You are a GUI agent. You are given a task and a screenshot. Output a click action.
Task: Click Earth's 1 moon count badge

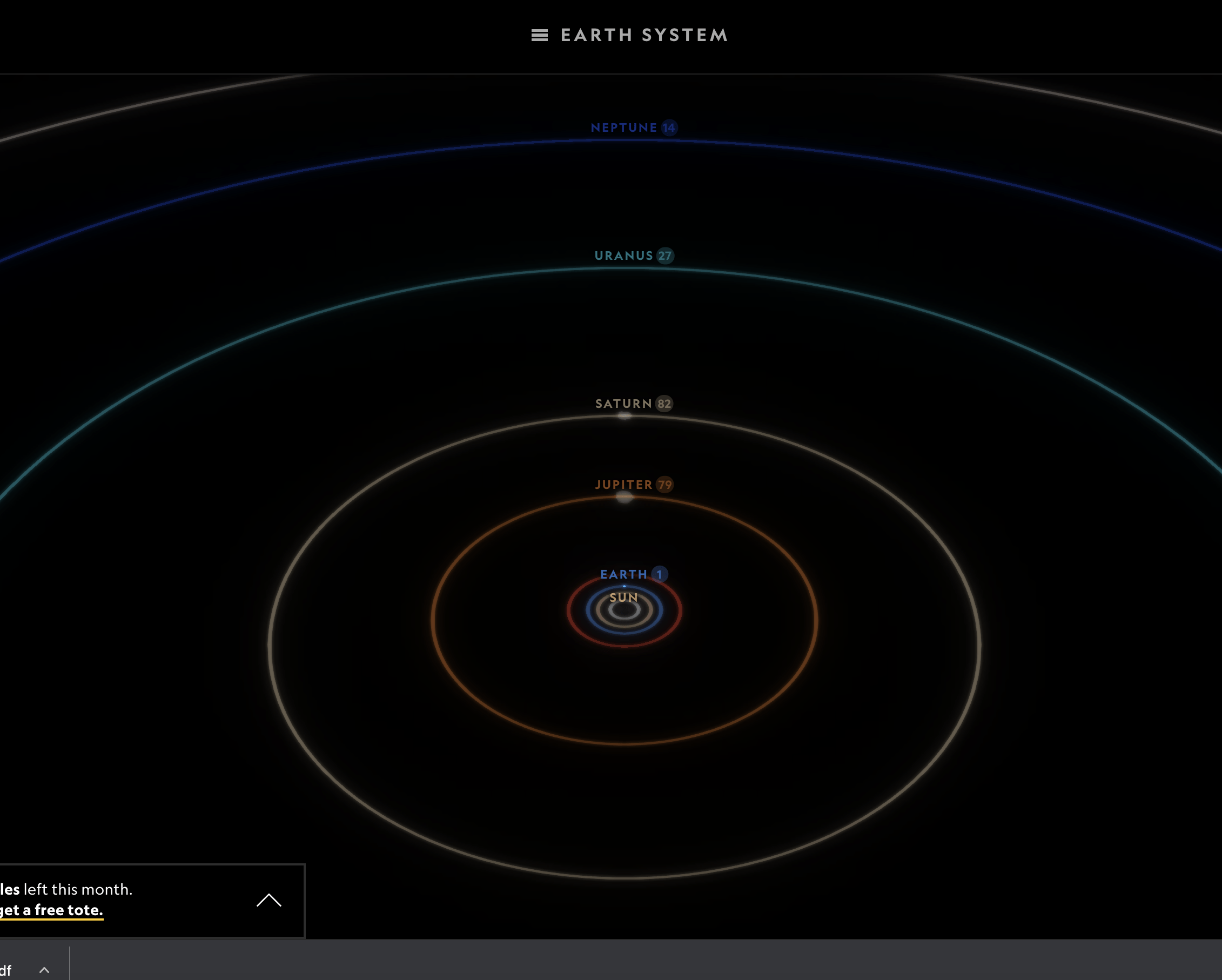click(x=659, y=574)
